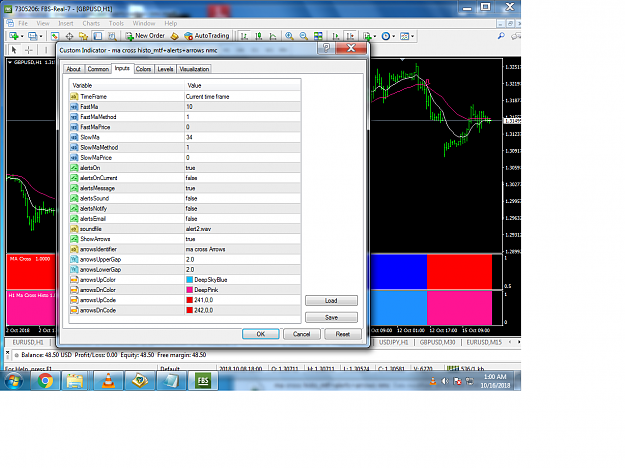Click the Indicators list icon
Image resolution: width=625 pixels, height=468 pixels.
click(x=367, y=36)
